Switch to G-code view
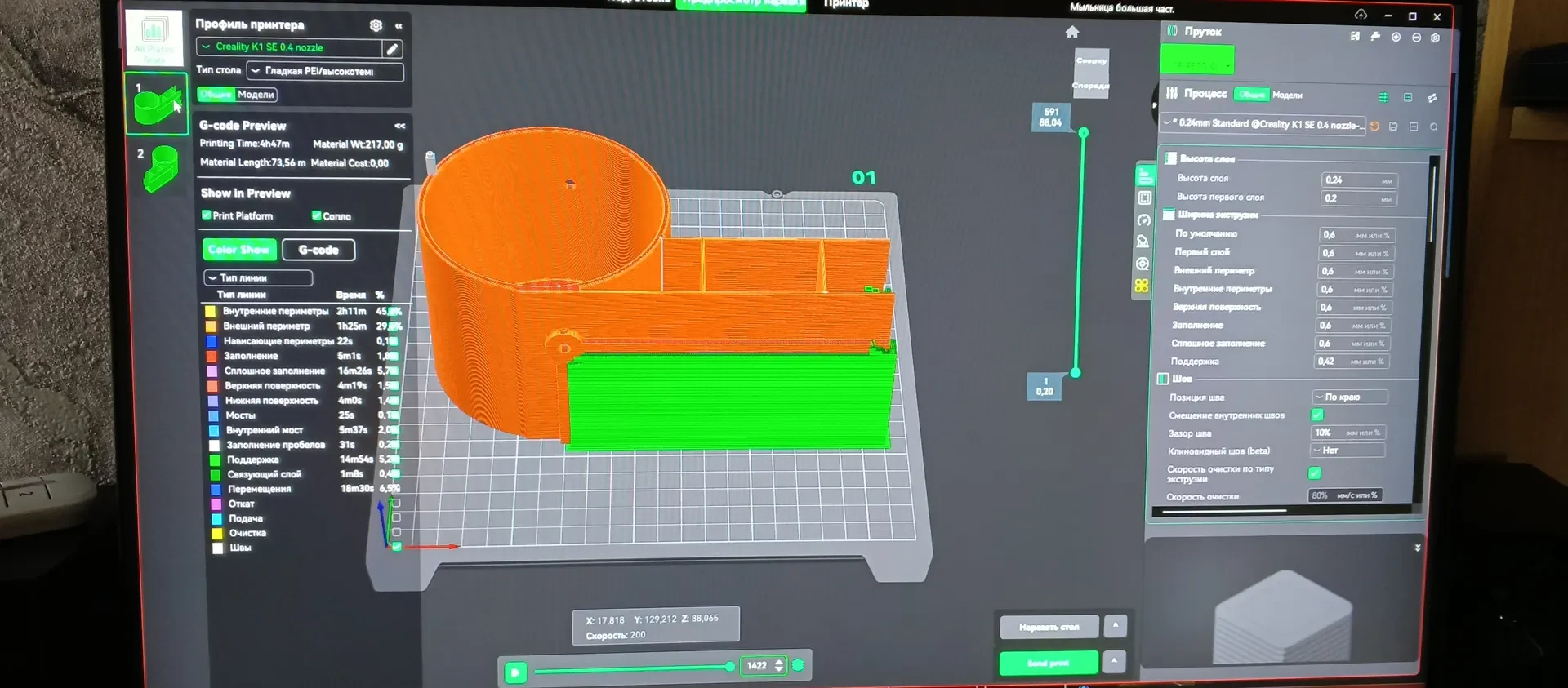The width and height of the screenshot is (1568, 688). pos(318,250)
